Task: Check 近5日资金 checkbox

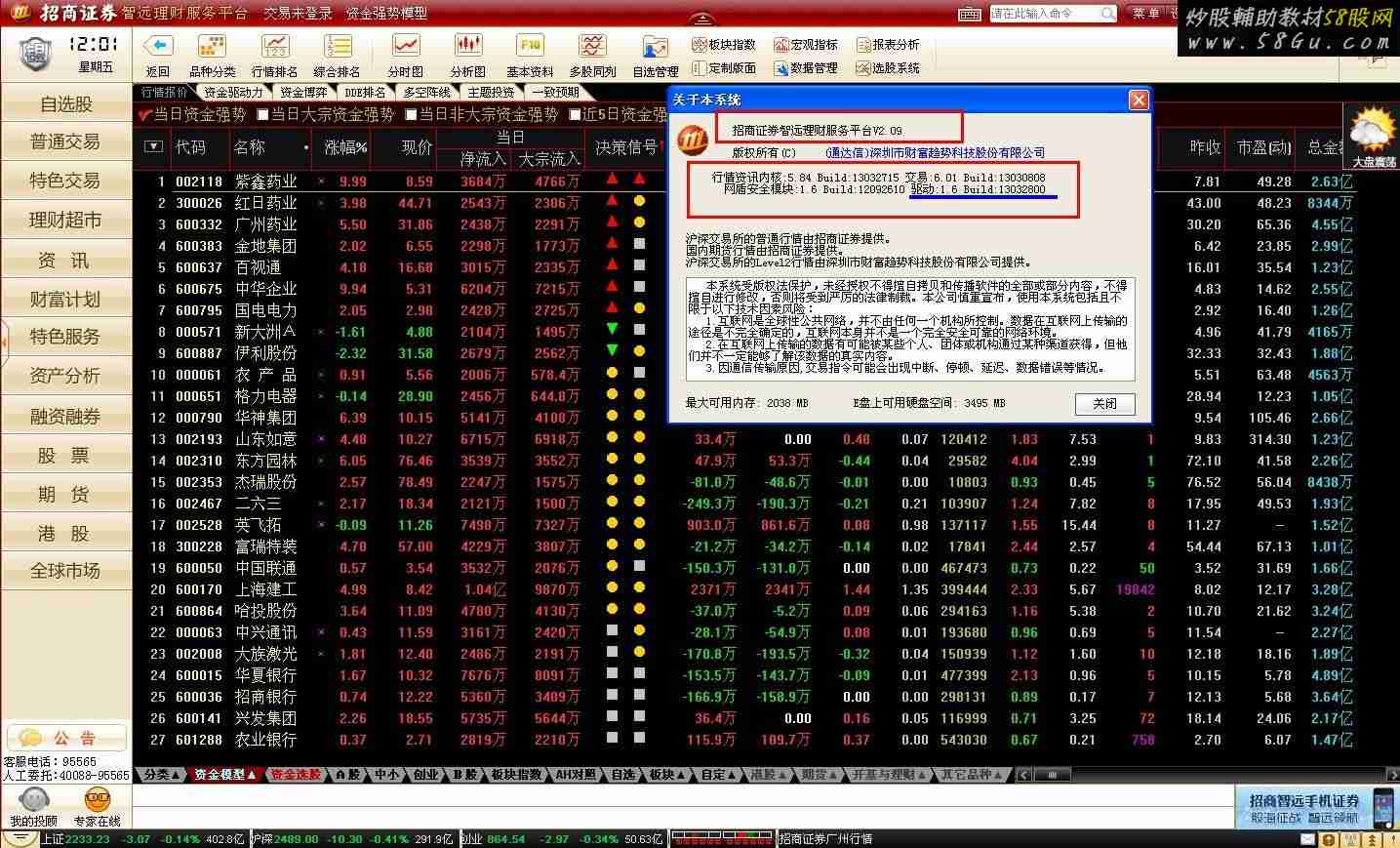Action: (x=575, y=114)
